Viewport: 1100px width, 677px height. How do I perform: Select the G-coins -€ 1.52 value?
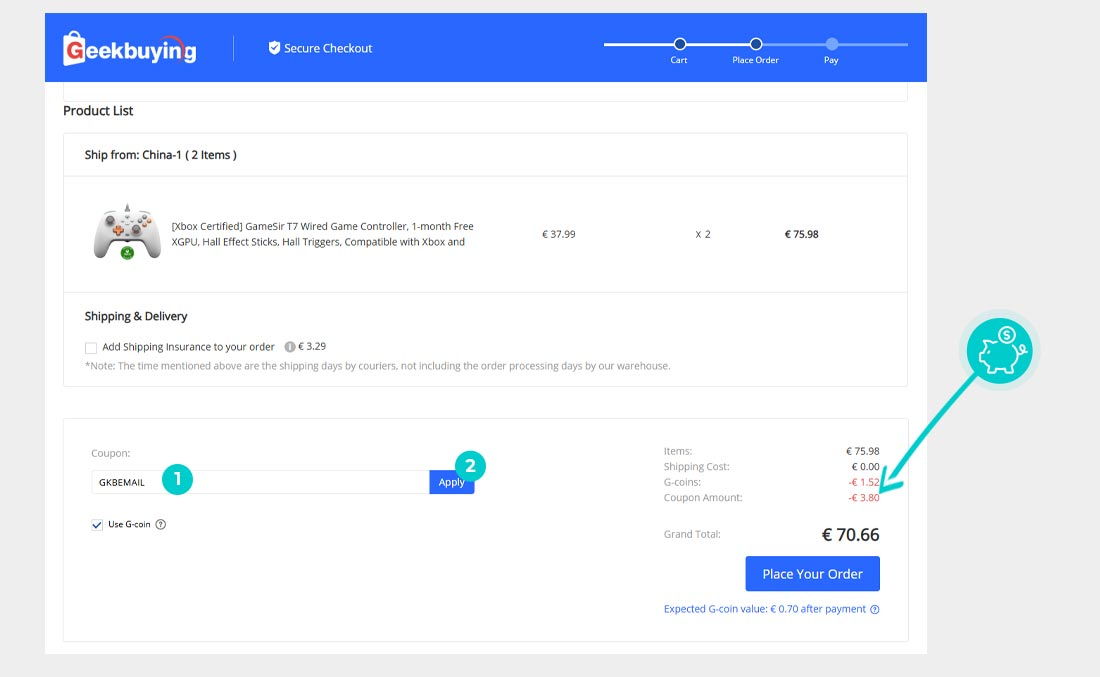click(x=864, y=483)
